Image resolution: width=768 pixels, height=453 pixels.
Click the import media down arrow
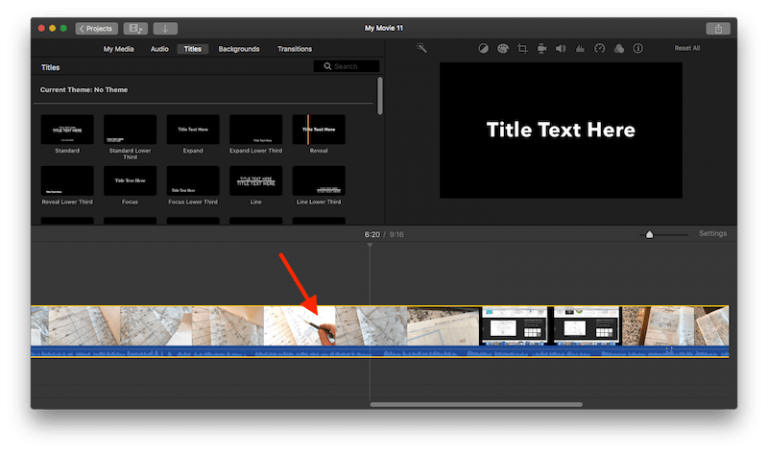[165, 28]
